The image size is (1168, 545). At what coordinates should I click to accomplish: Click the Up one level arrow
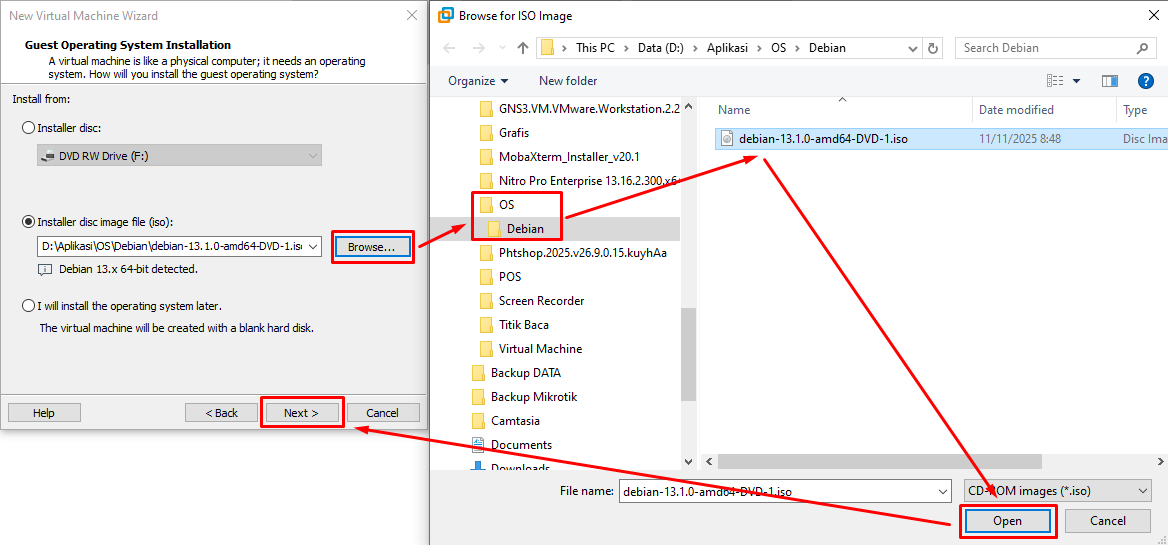pyautogui.click(x=523, y=48)
